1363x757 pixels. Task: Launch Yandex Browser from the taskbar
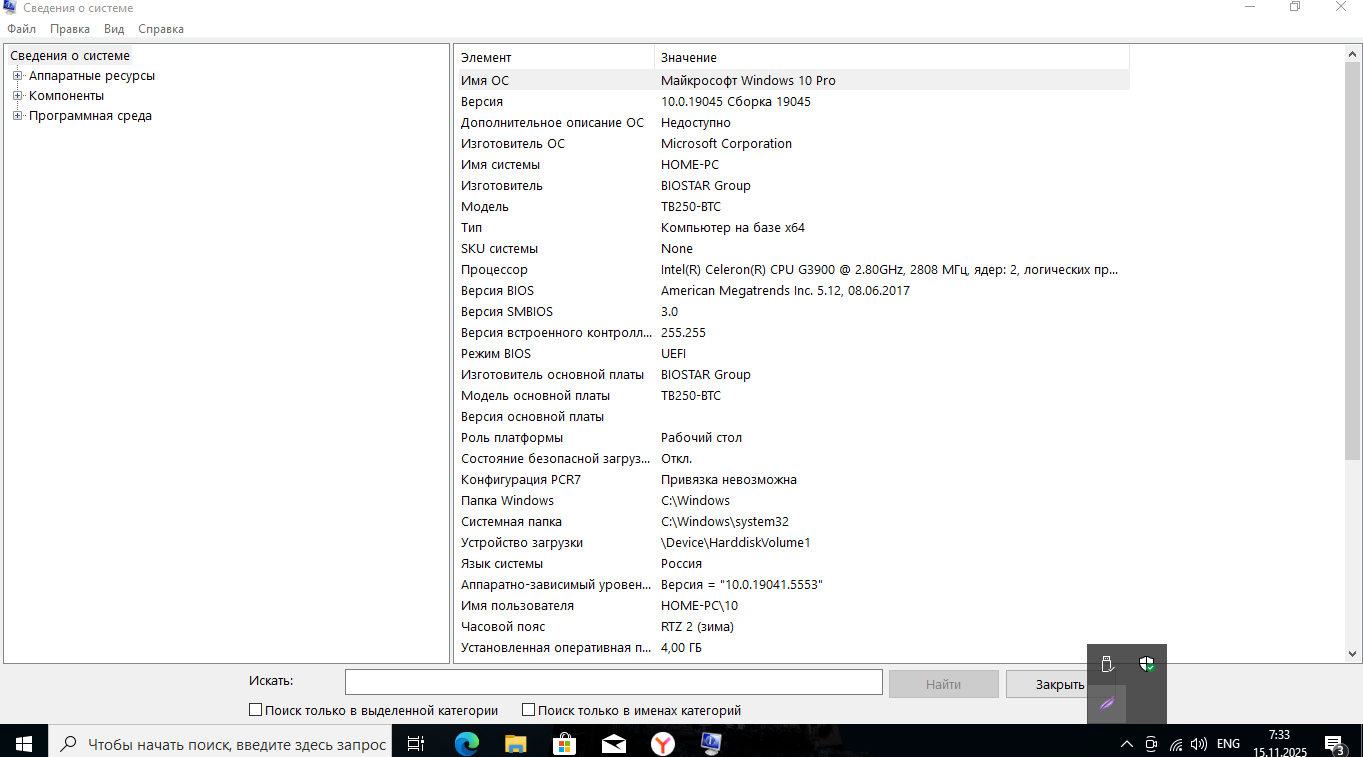662,743
